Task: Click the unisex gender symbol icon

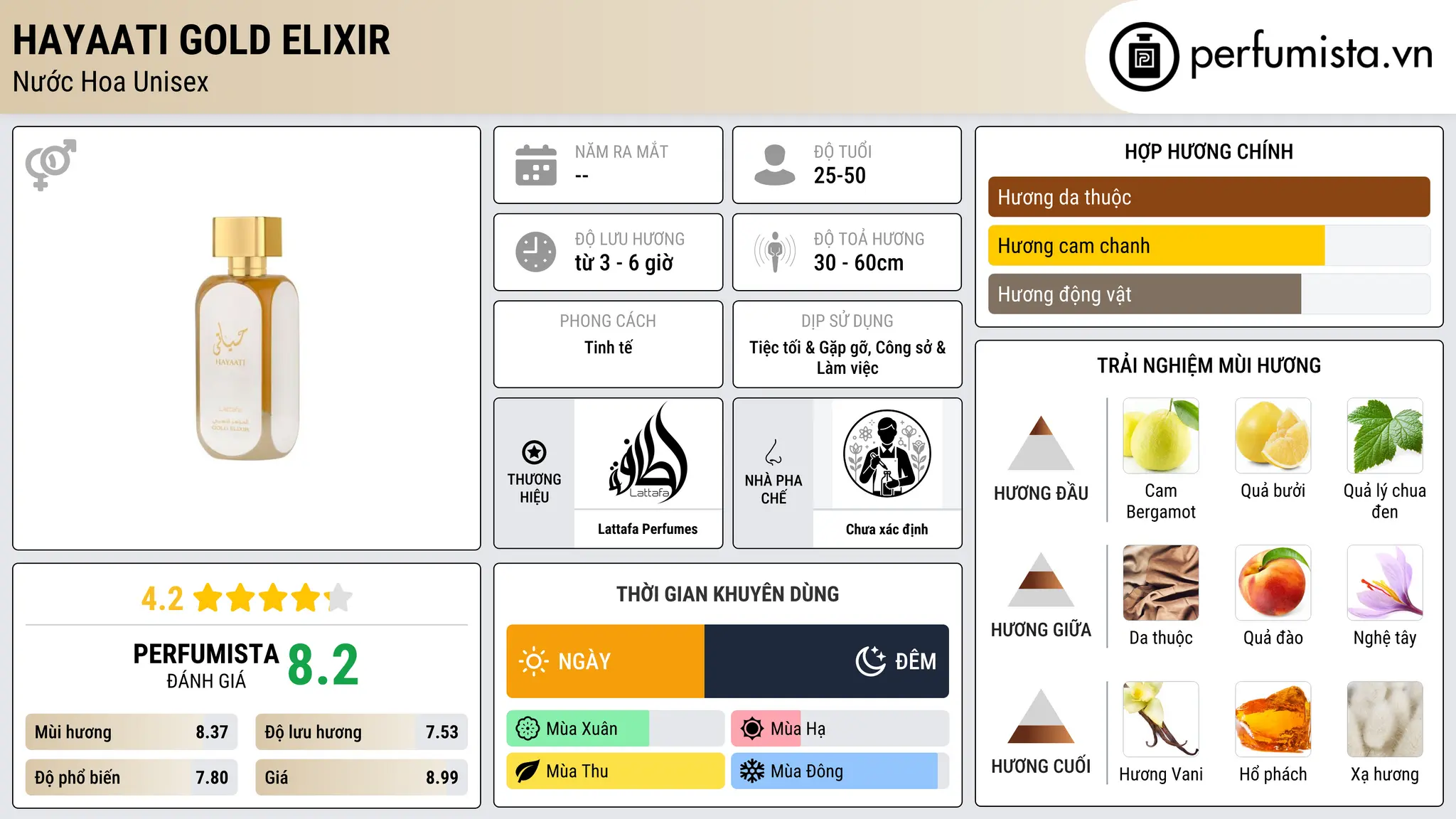Action: tap(50, 164)
